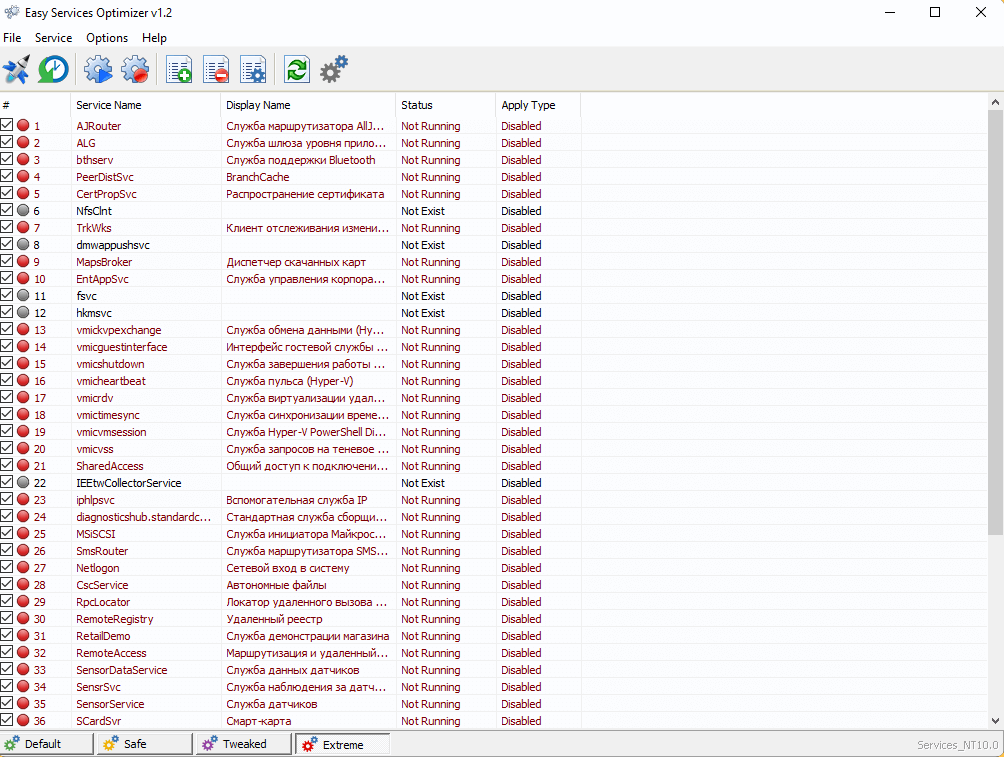Switch to the Default profile tab
Screen dimensions: 1004x757
click(46, 744)
